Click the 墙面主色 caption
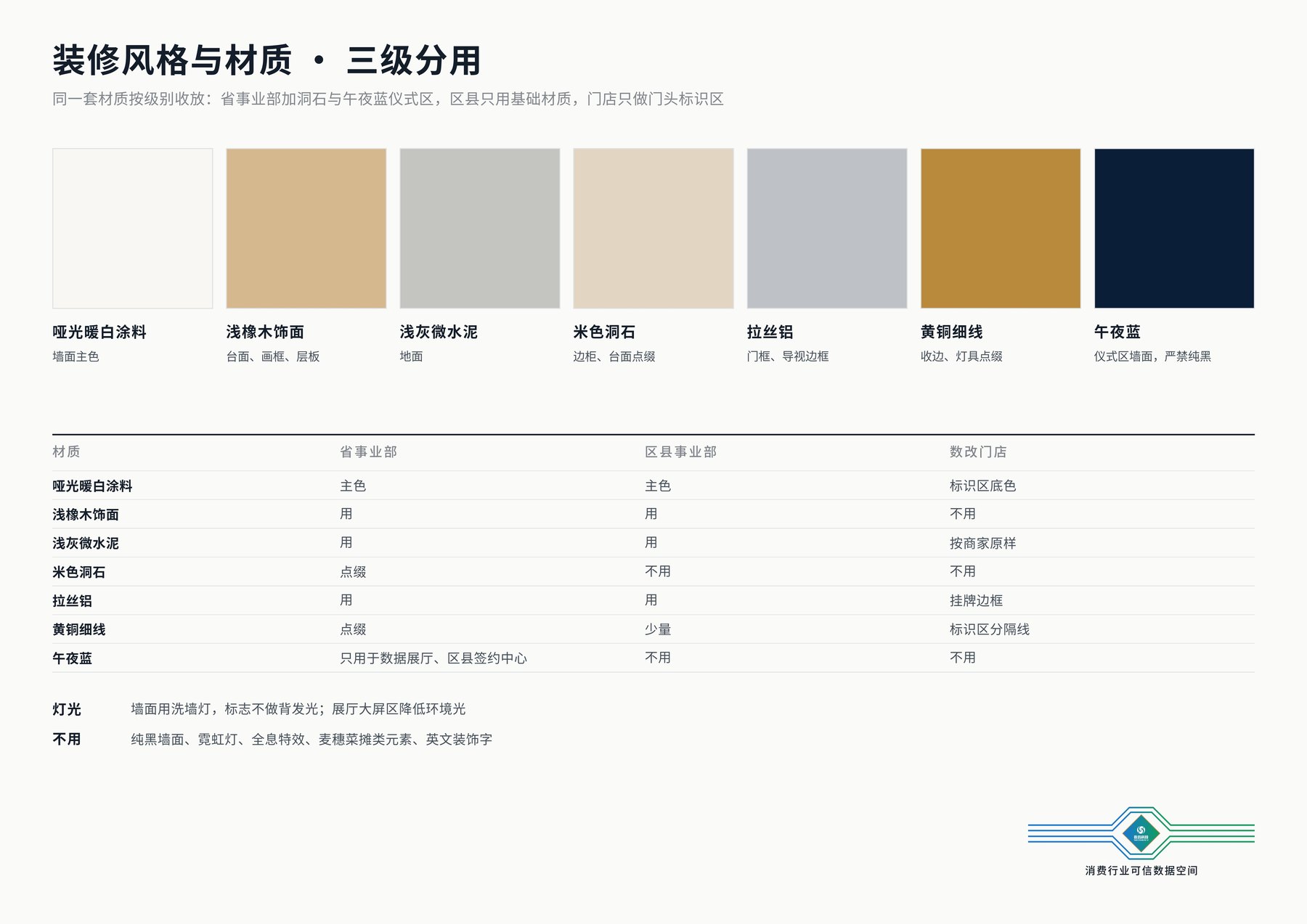 76,356
